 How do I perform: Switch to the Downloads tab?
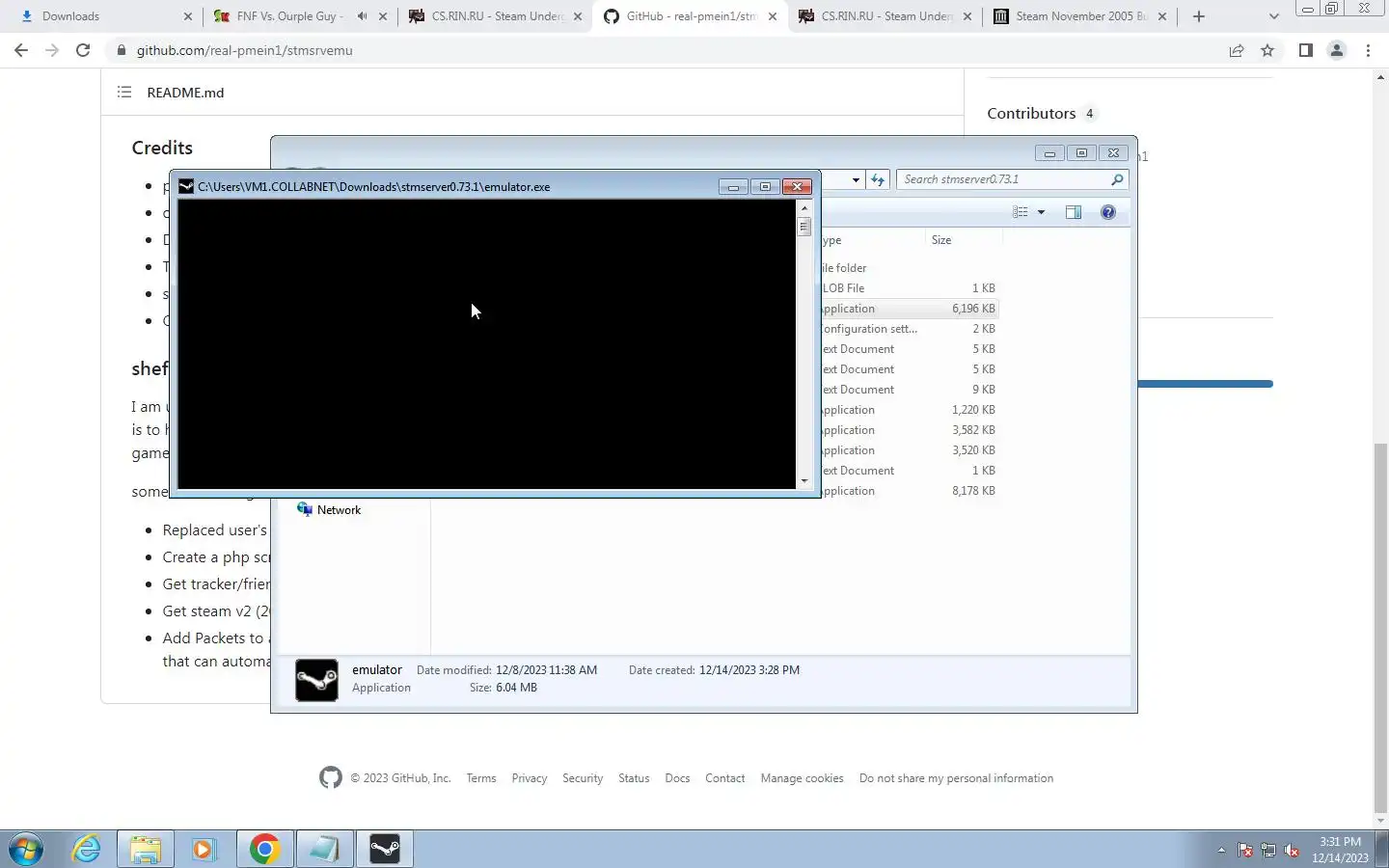(x=104, y=16)
